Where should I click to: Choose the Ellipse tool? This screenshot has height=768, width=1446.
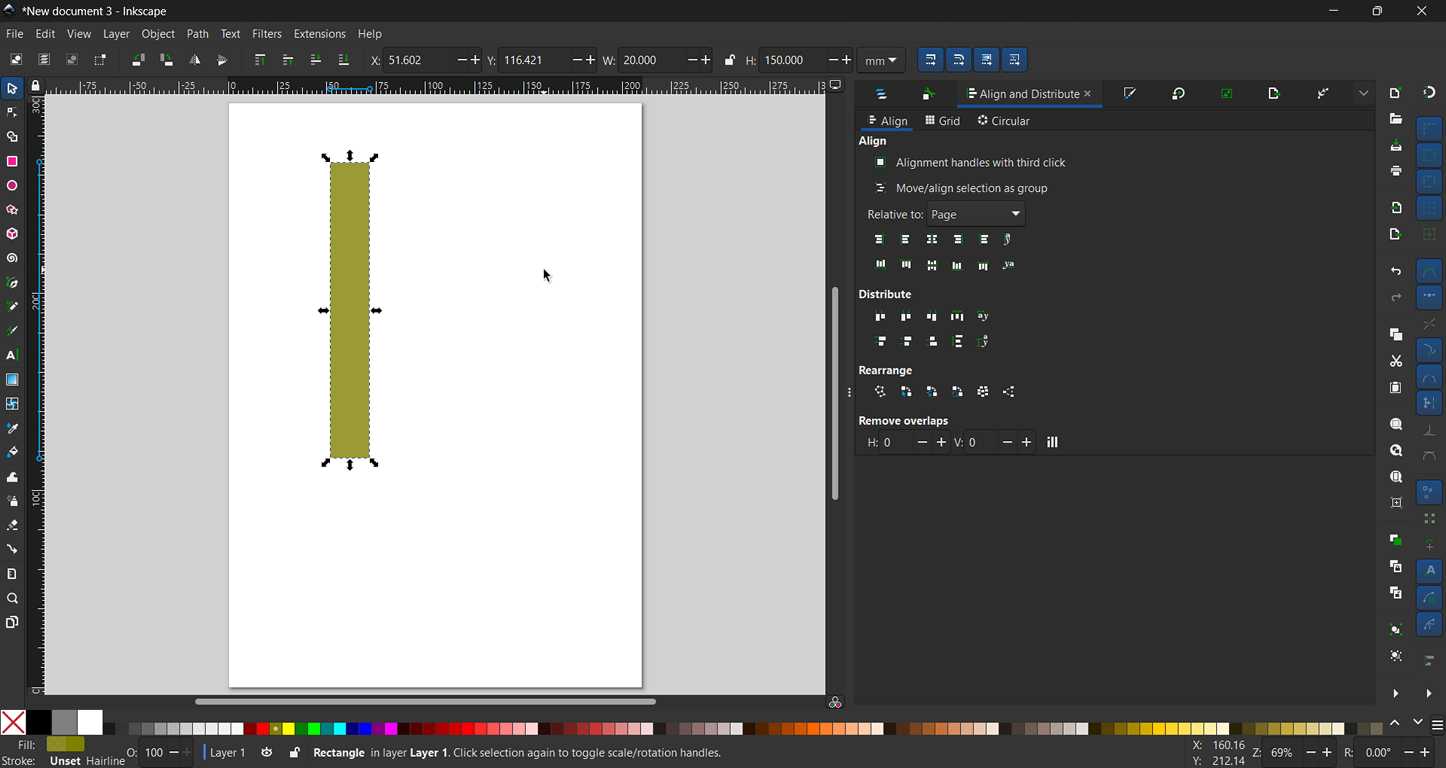(12, 186)
